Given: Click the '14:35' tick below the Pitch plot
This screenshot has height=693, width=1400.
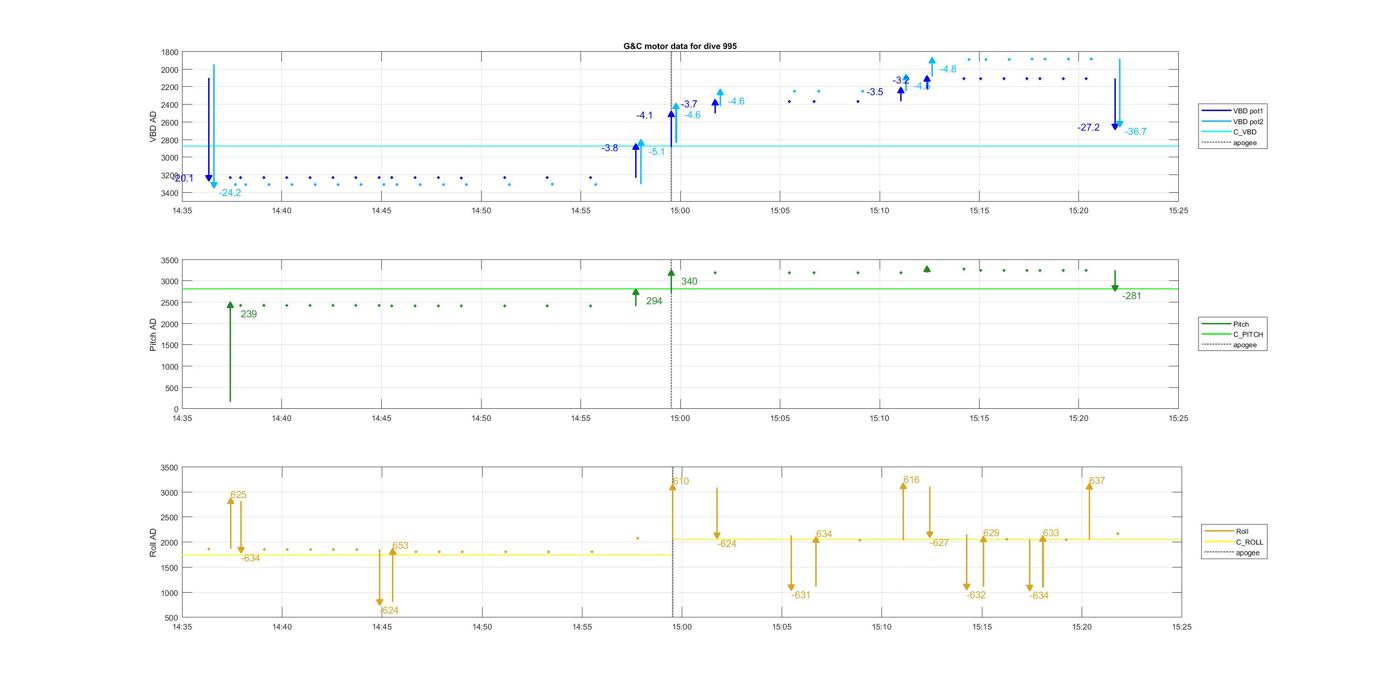Looking at the screenshot, I should pyautogui.click(x=182, y=419).
